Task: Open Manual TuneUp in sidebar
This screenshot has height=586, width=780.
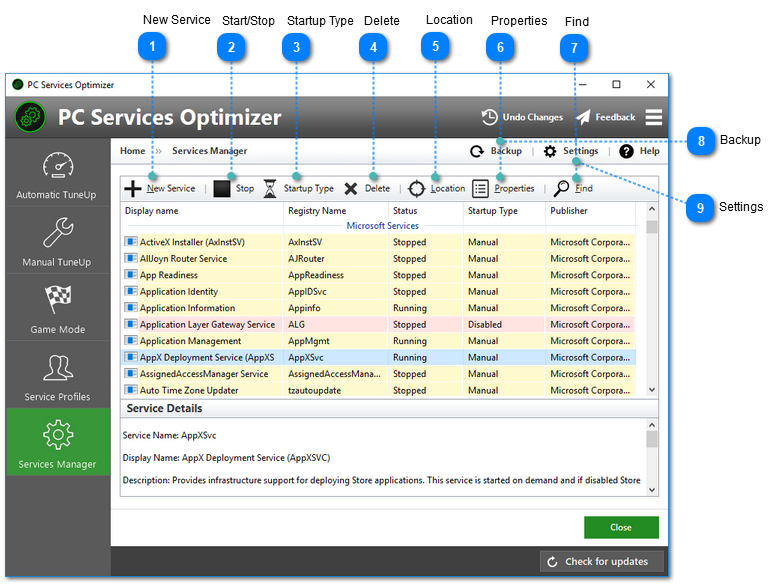Action: [56, 241]
